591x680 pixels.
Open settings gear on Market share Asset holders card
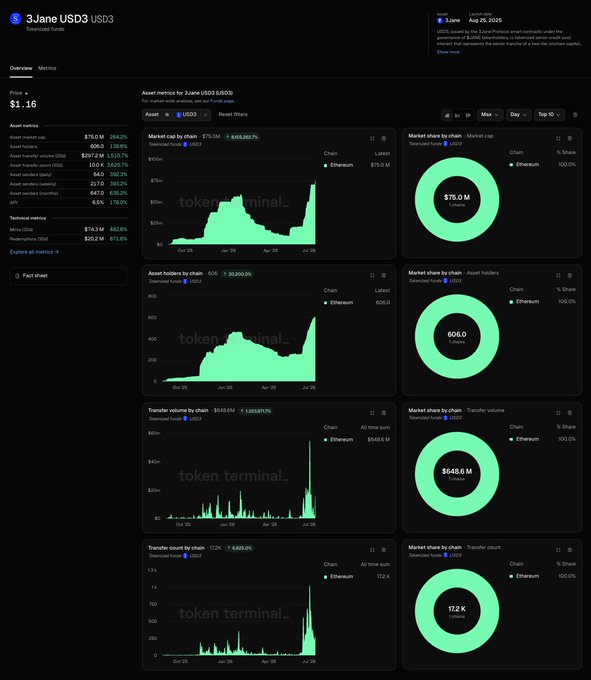click(570, 275)
